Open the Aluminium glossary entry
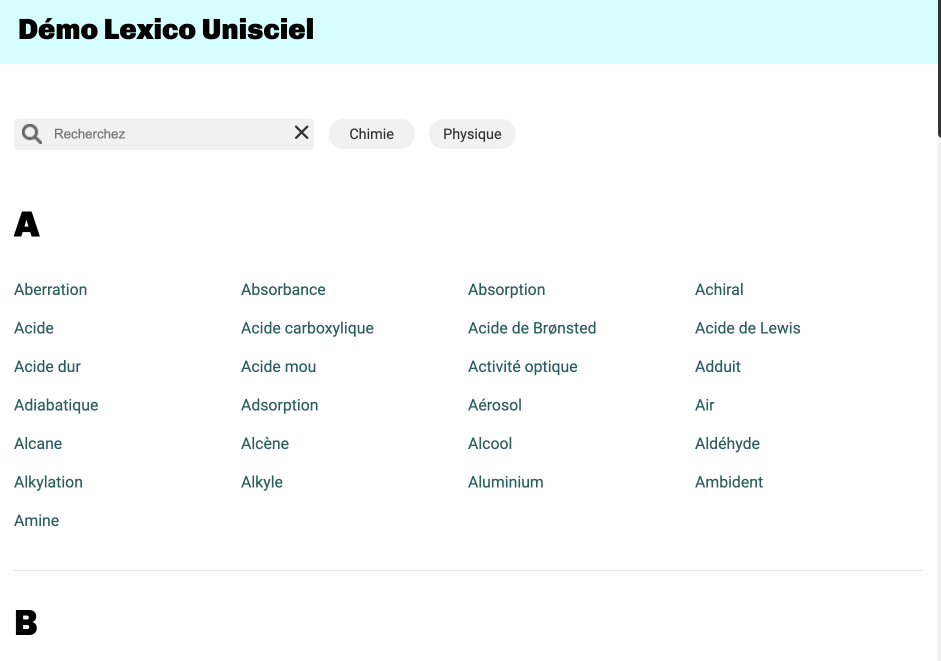 pos(505,482)
